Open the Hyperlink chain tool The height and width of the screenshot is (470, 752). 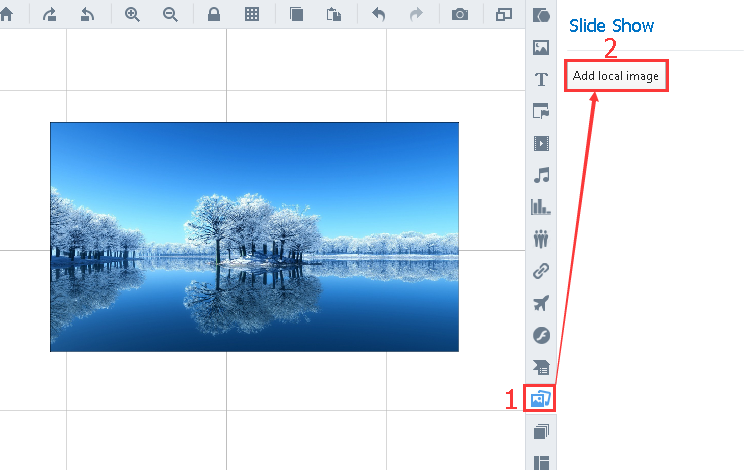click(541, 271)
